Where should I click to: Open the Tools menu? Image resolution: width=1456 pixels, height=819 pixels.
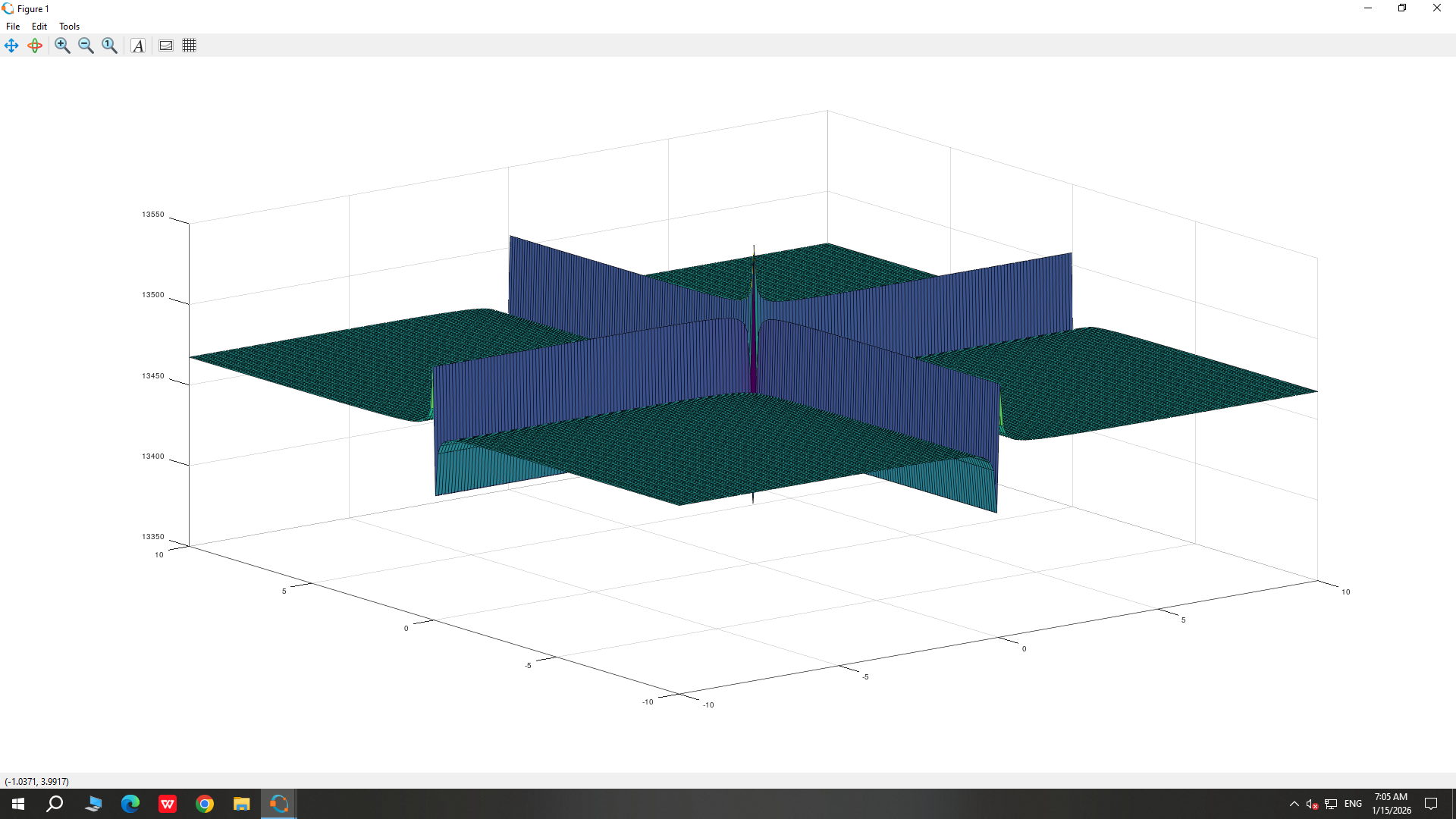click(70, 26)
